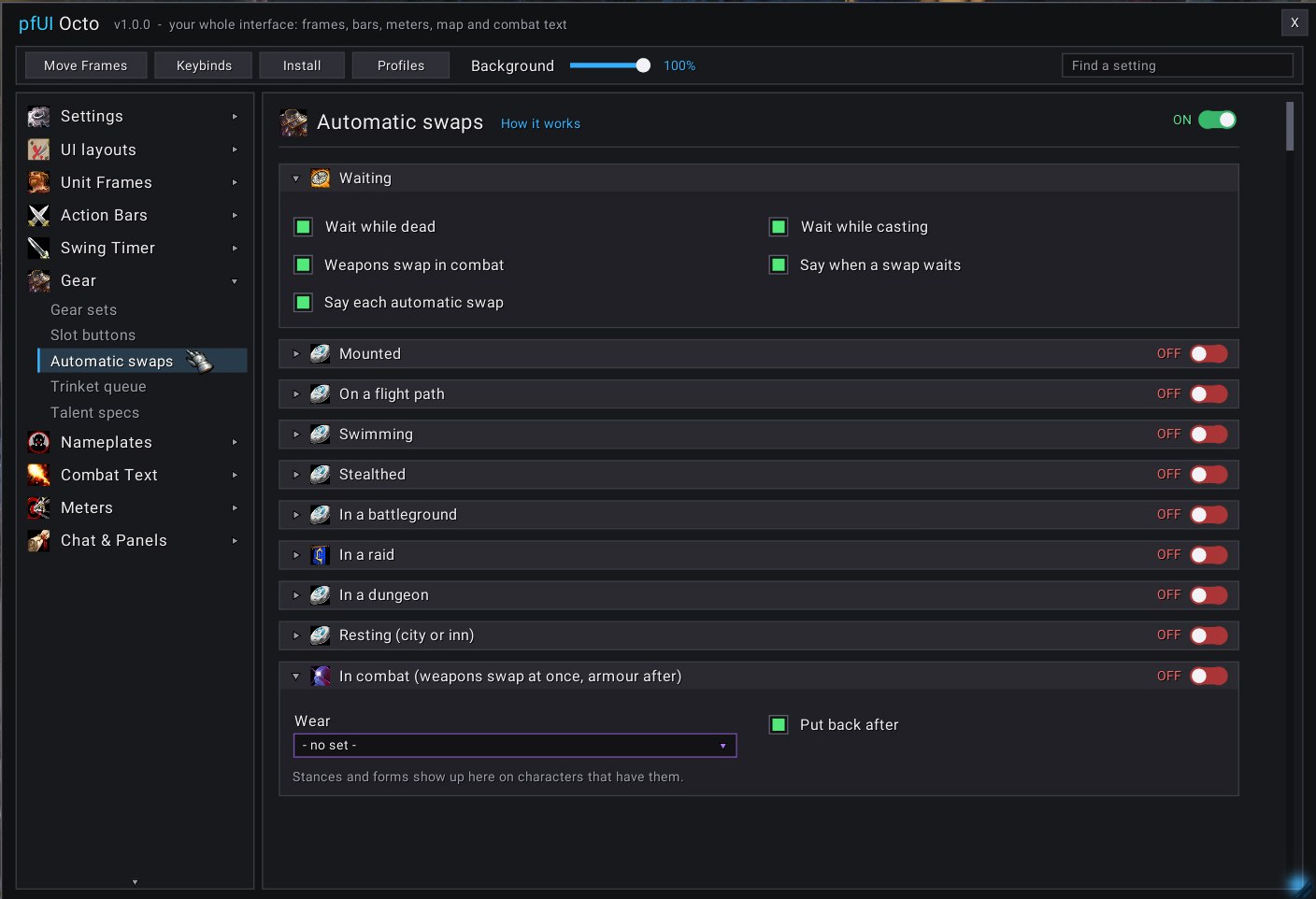Screen dimensions: 1316x899
Task: Click the Combat Text sidebar icon
Action: click(x=38, y=475)
